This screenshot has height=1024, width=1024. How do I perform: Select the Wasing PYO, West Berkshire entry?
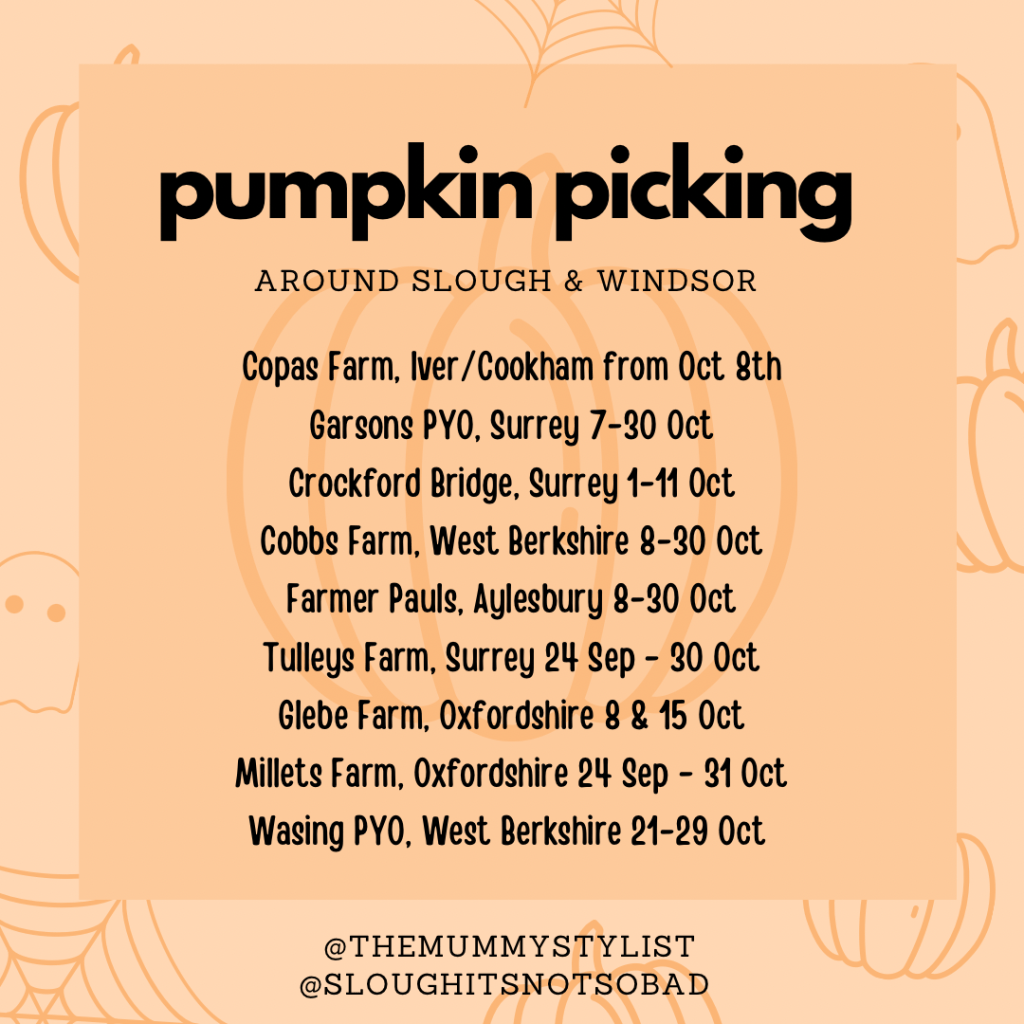pyautogui.click(x=507, y=832)
